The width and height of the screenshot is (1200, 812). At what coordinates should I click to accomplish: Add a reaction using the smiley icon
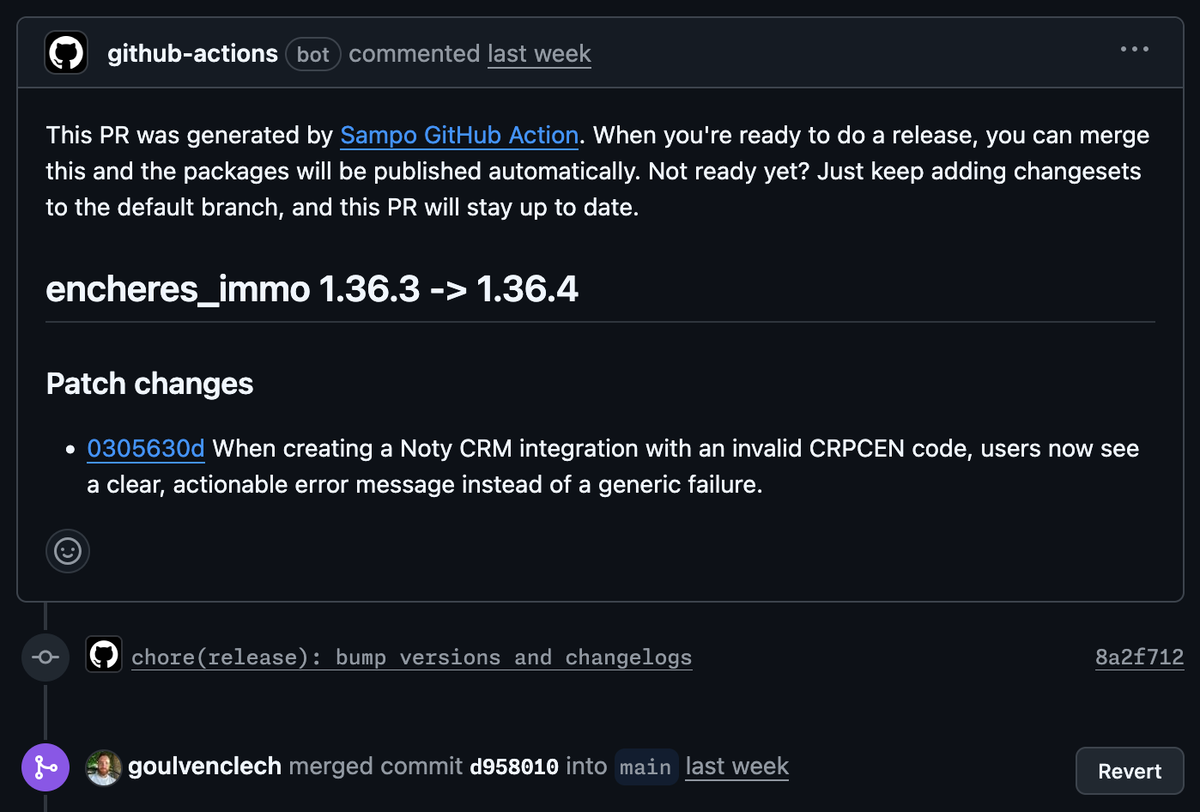point(67,551)
